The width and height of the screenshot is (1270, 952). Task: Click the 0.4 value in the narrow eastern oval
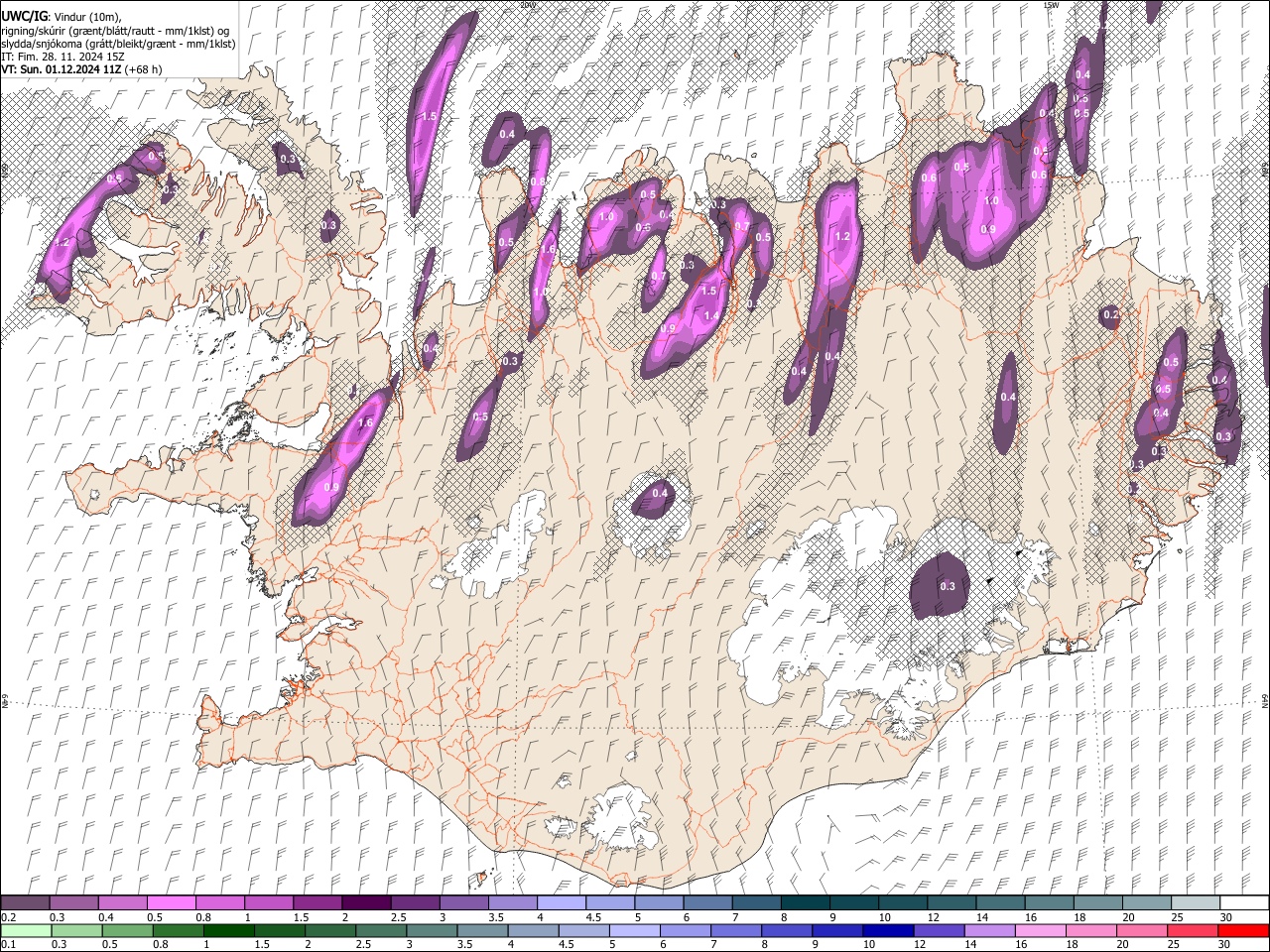[1008, 397]
